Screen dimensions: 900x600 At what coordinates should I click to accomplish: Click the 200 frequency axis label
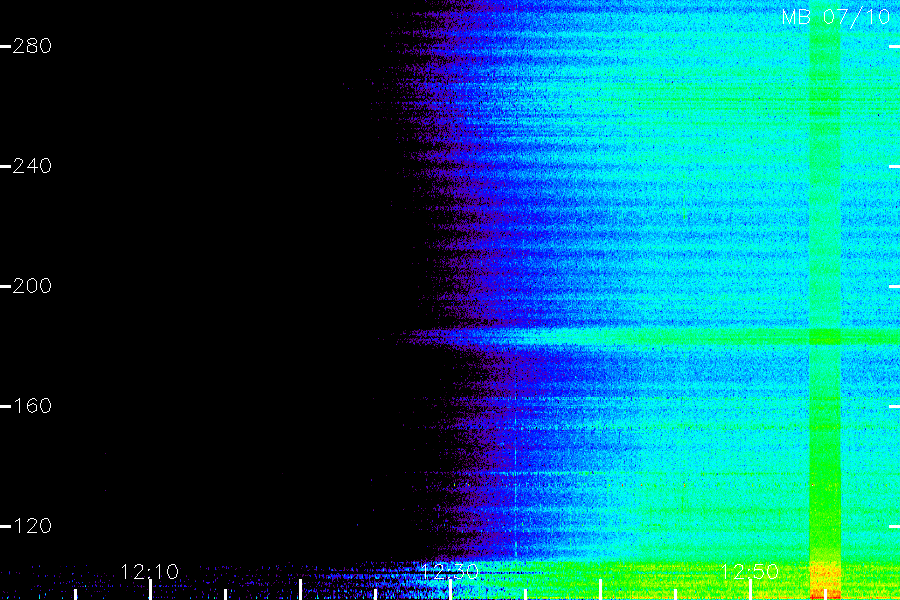32,286
